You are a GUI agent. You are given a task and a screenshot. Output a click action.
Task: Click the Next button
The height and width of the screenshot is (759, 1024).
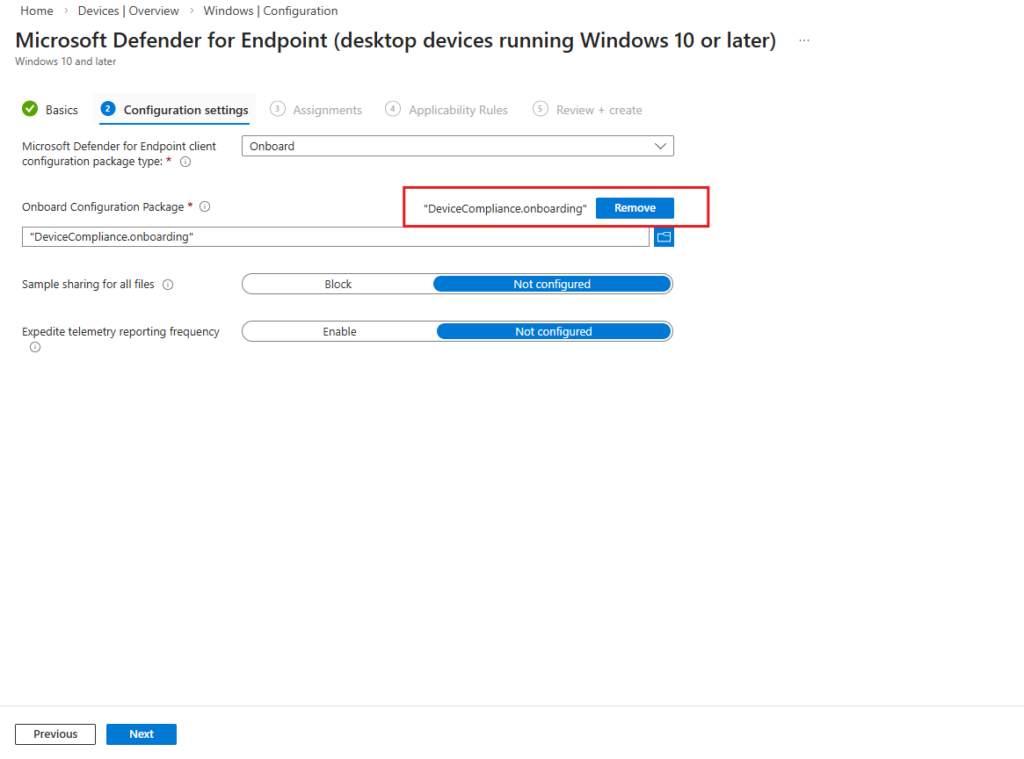141,734
